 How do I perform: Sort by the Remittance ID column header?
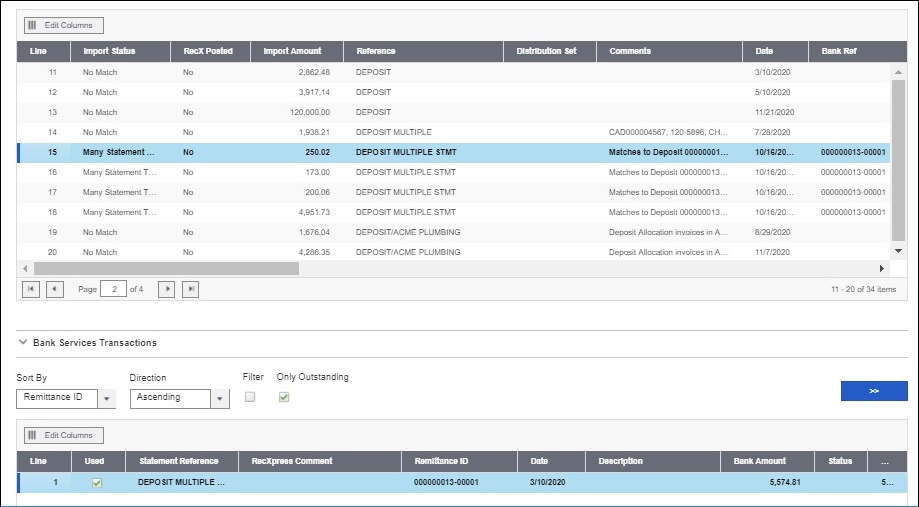pos(440,461)
